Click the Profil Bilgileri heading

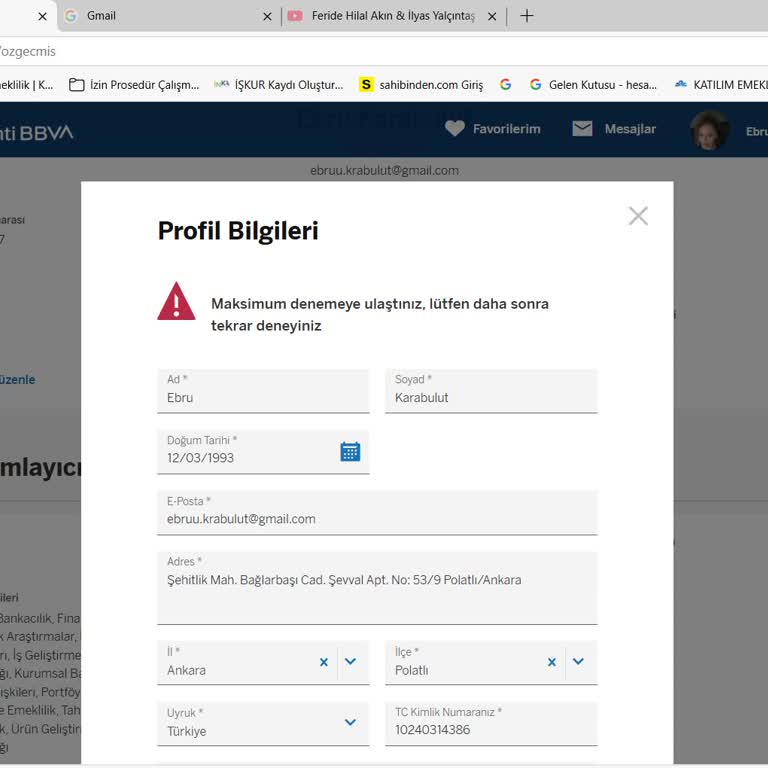(x=238, y=231)
